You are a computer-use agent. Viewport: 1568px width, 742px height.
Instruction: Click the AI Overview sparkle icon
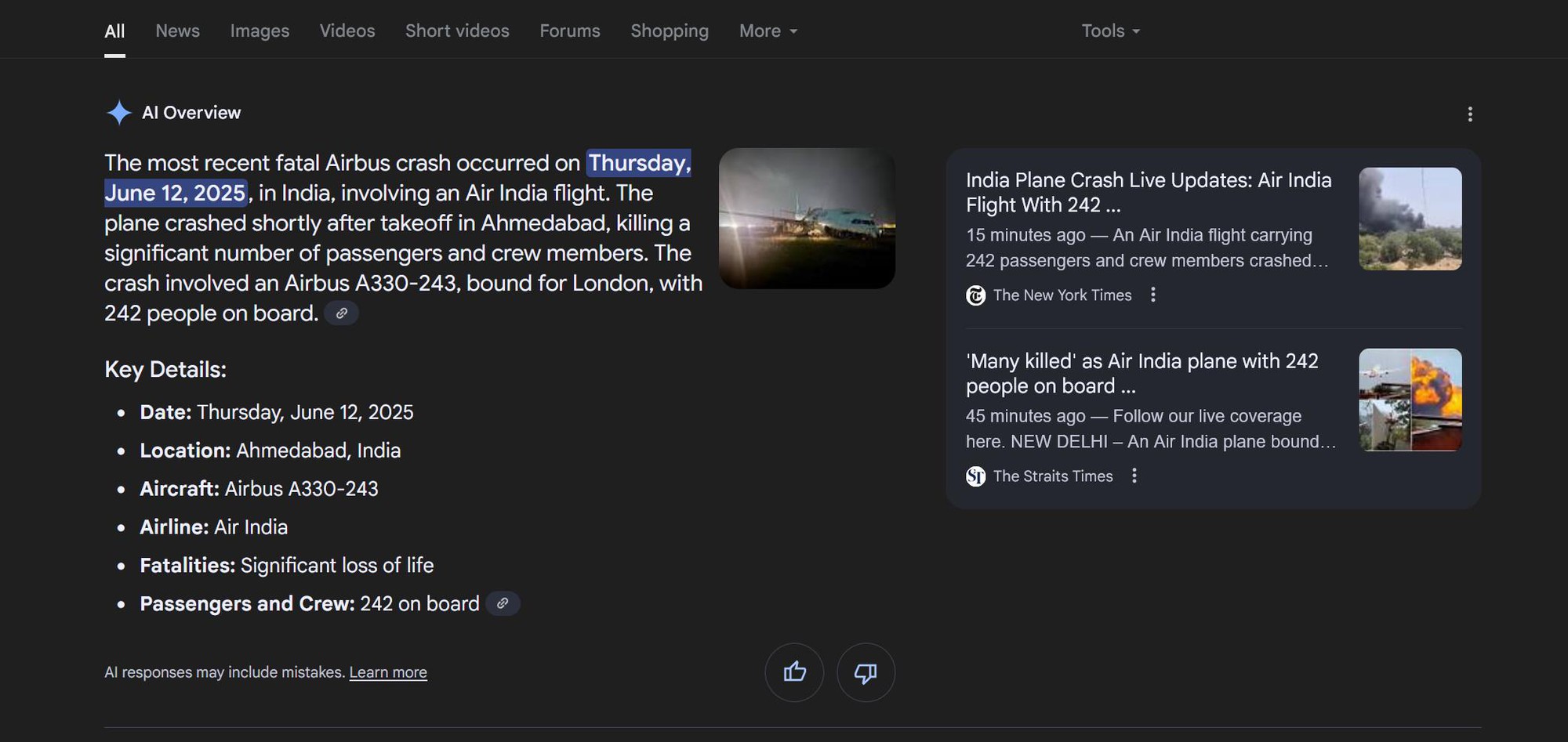(119, 113)
